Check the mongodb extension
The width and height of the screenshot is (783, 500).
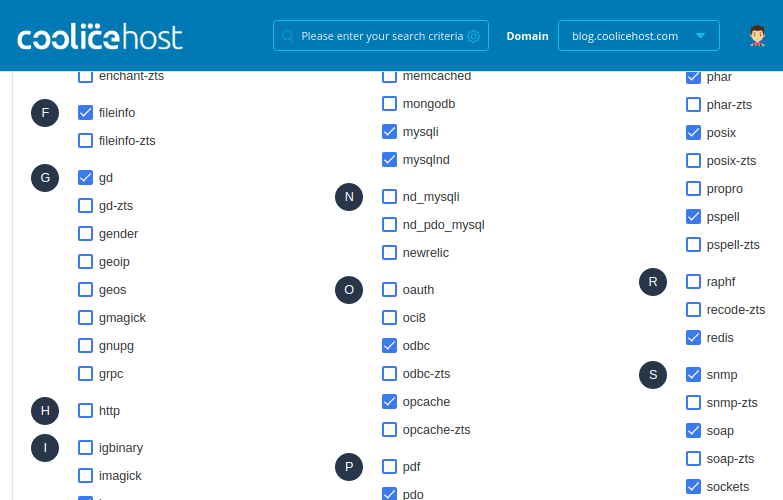(390, 104)
